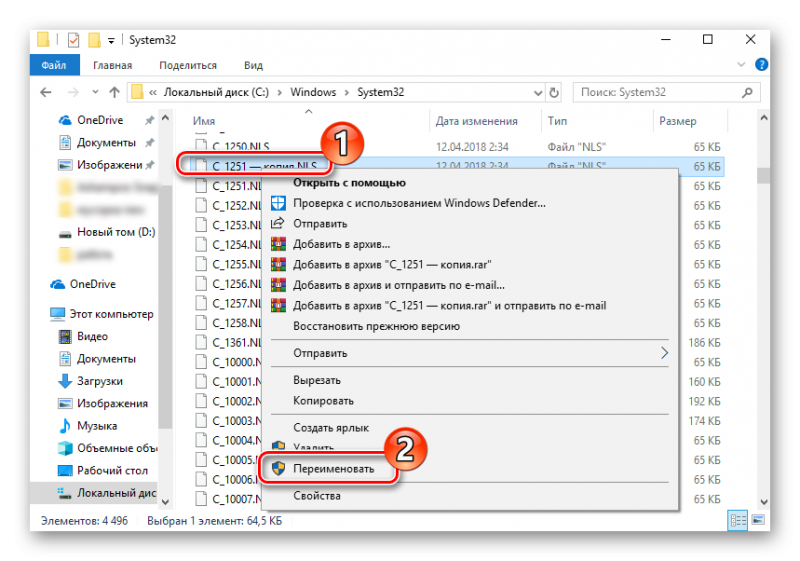Click the Forward navigation arrow

pyautogui.click(x=73, y=92)
